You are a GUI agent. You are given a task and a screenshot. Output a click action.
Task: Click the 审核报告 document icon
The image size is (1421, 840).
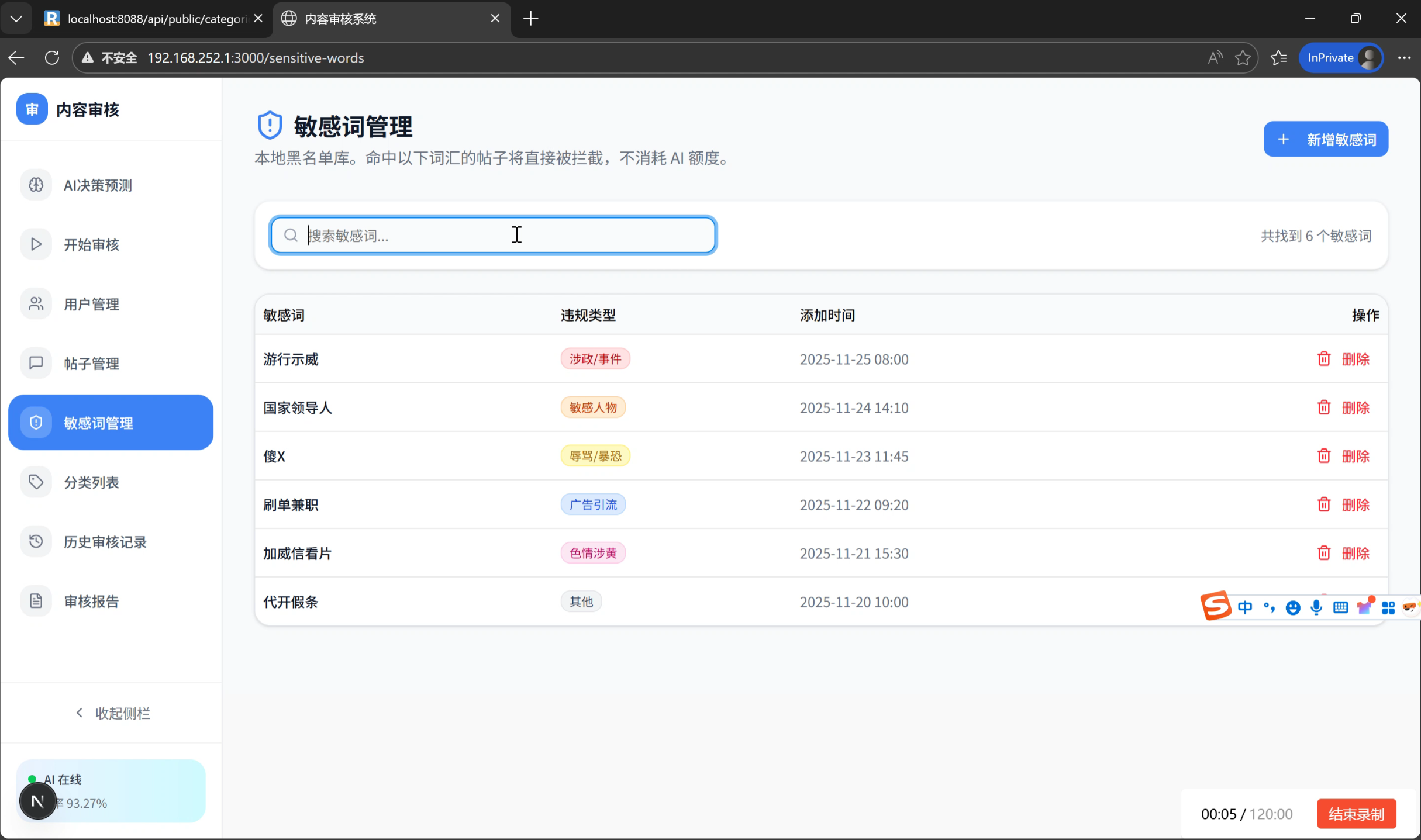click(x=36, y=601)
